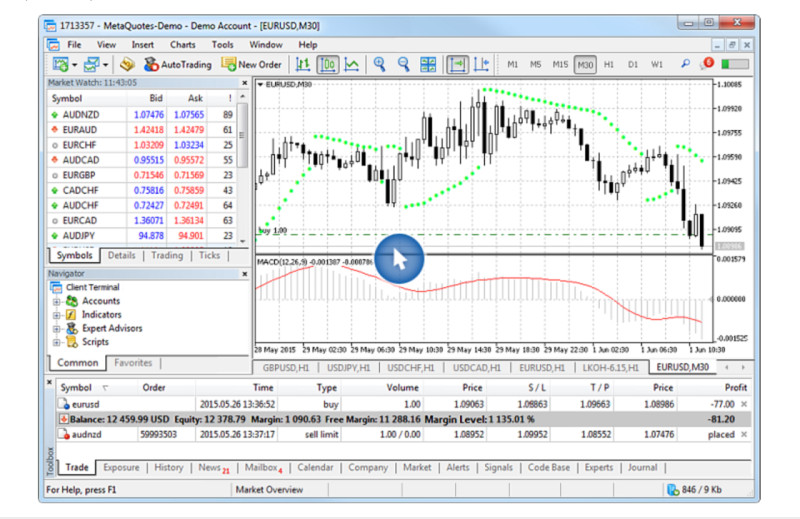
Task: Switch to Ticks tab in Market Watch
Action: pyautogui.click(x=209, y=255)
